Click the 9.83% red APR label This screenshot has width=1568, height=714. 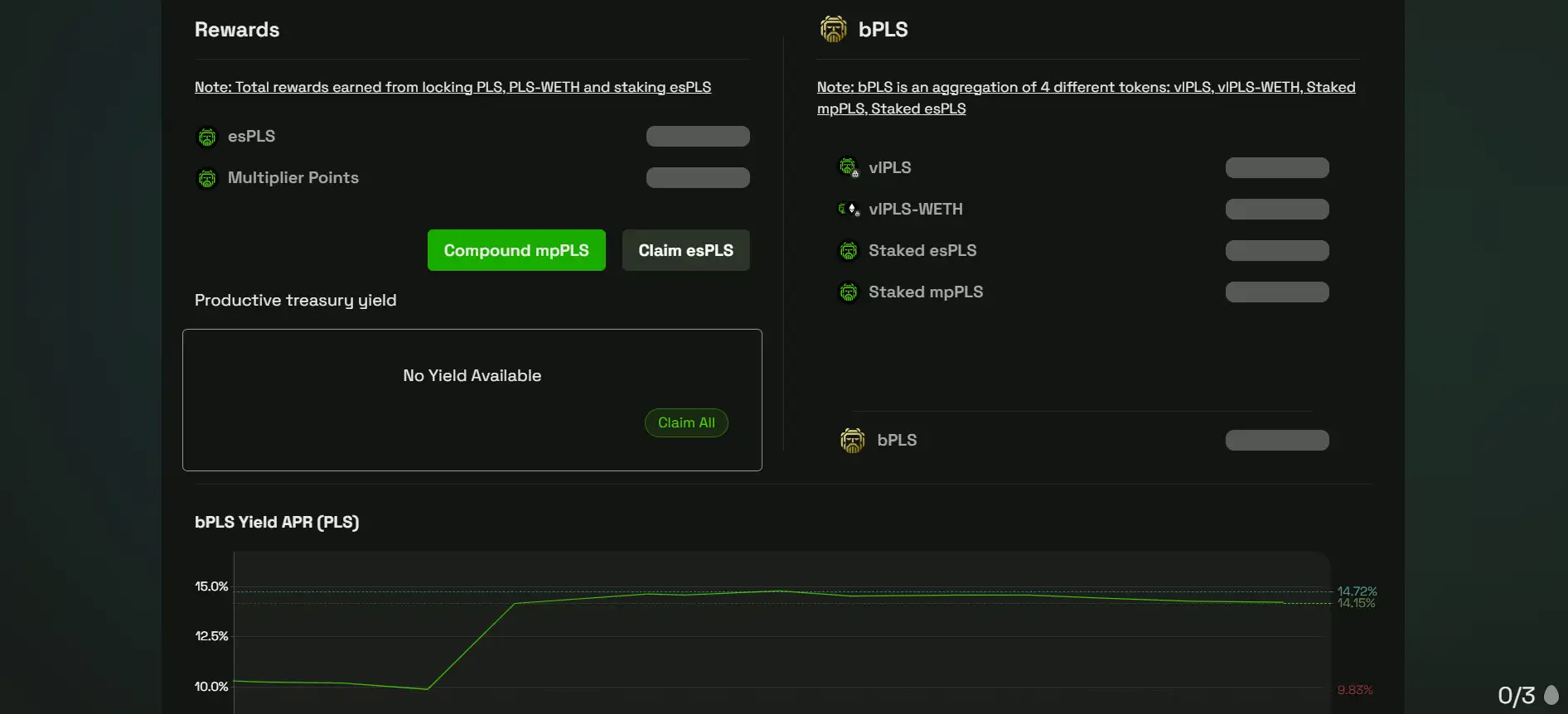(x=1355, y=690)
